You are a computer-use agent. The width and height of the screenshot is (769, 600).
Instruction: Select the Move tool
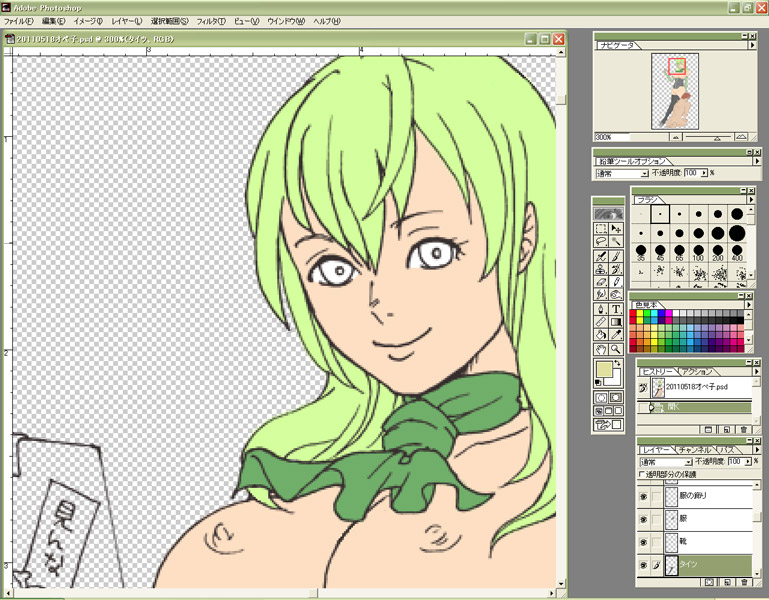(616, 229)
